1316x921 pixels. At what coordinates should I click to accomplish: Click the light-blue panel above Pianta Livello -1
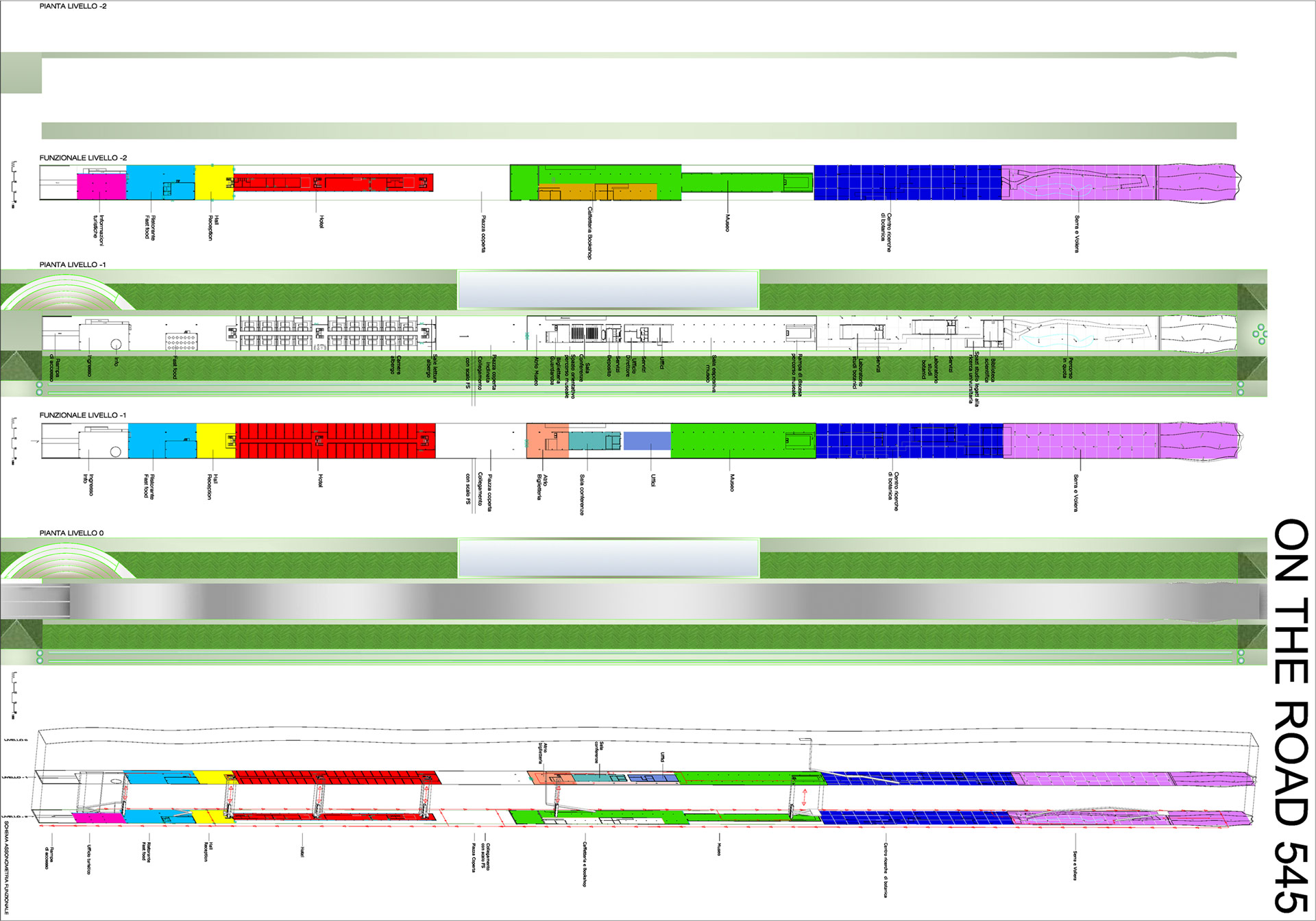coord(608,290)
